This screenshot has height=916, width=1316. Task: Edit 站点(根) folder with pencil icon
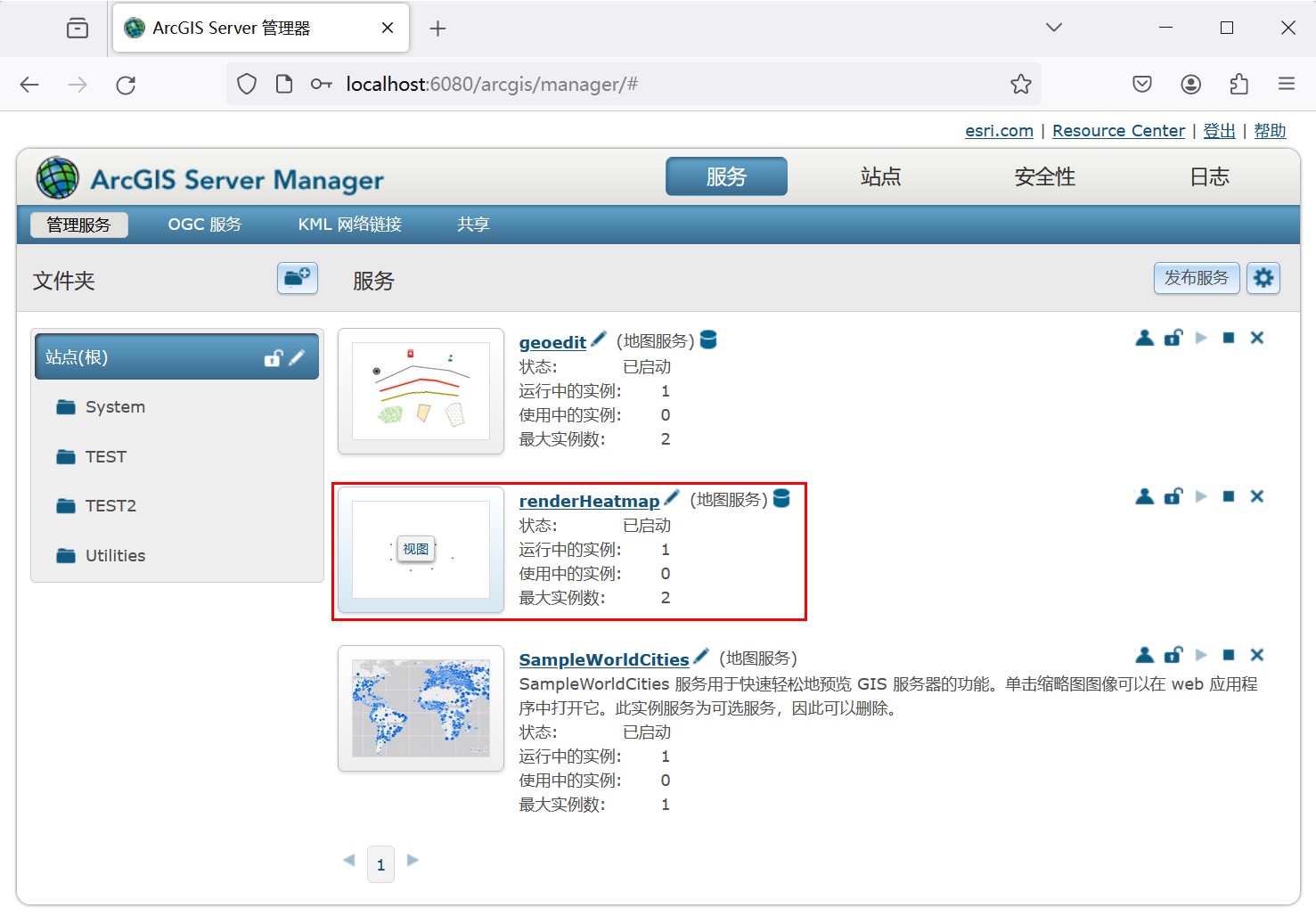click(x=297, y=357)
